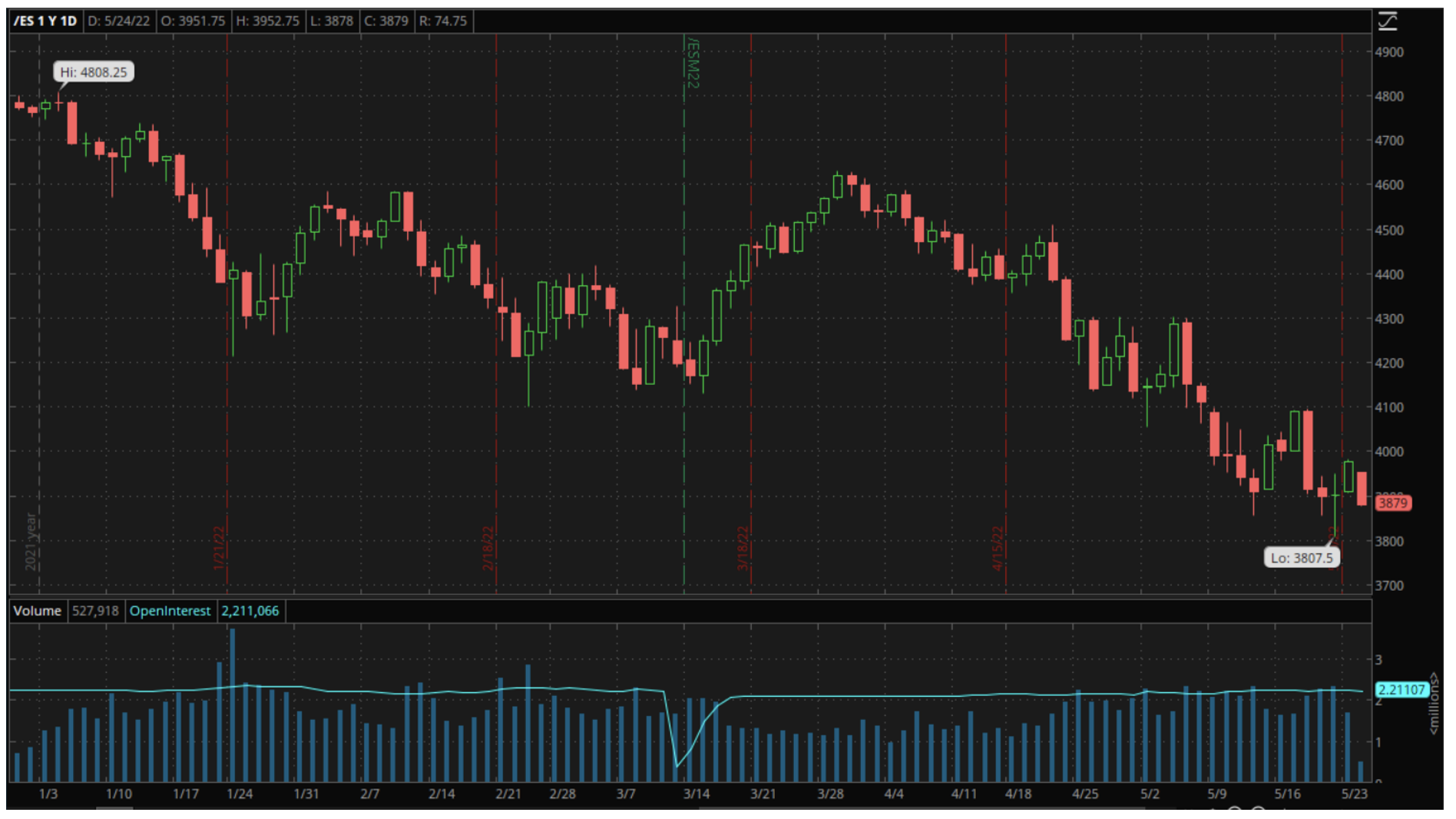Image resolution: width=1456 pixels, height=819 pixels.
Task: Click the 4700 price axis label
Action: coord(1389,141)
